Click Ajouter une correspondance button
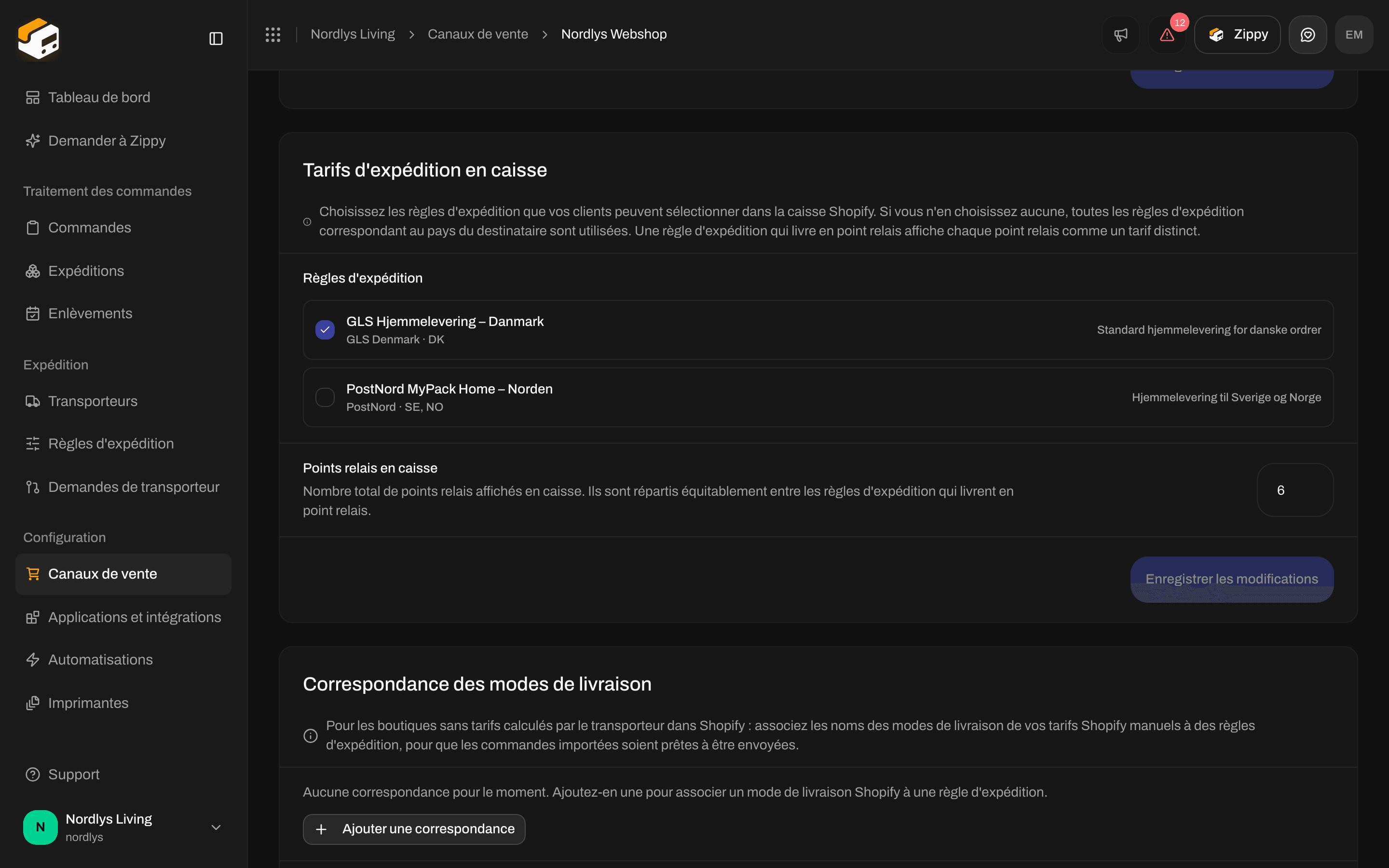Screen dimensions: 1389x868 [x=414, y=829]
